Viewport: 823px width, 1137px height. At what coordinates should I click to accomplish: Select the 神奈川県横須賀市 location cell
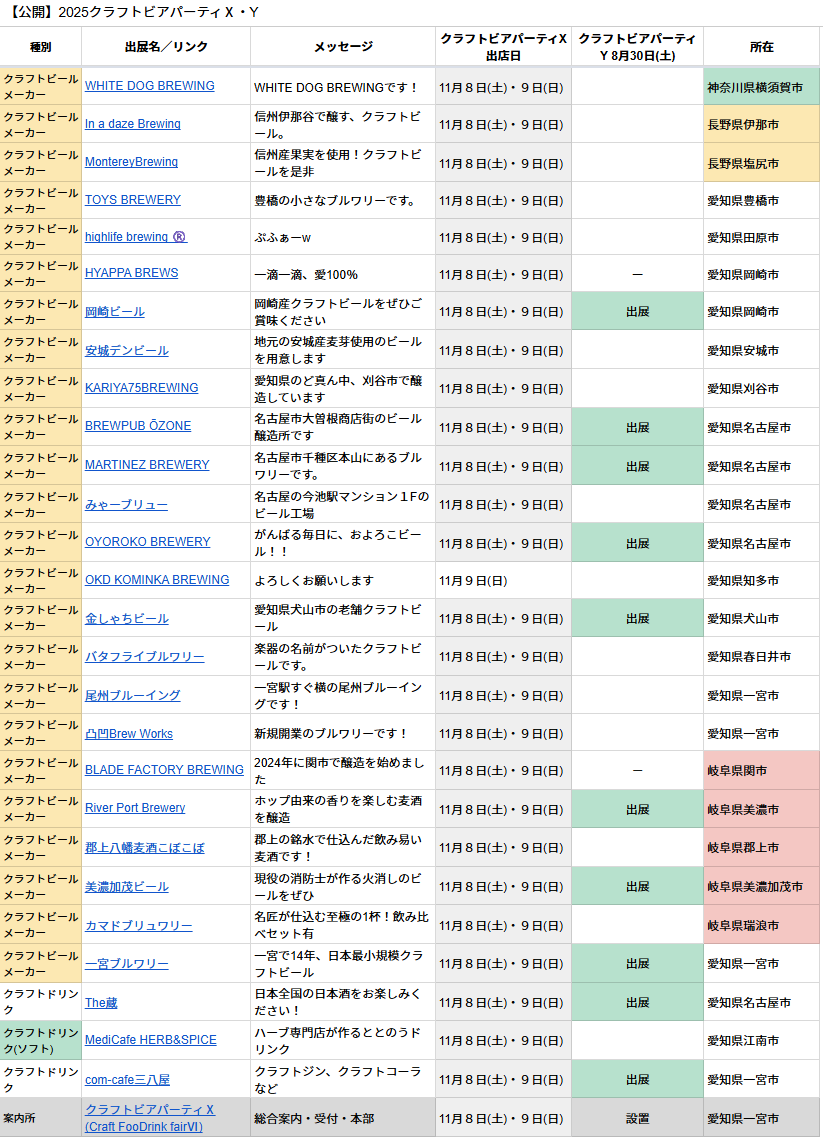[761, 87]
